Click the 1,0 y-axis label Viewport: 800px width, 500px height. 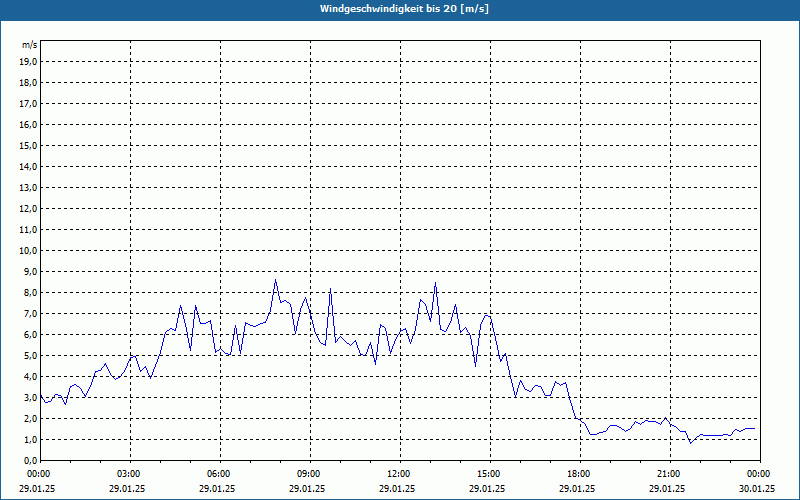click(30, 439)
